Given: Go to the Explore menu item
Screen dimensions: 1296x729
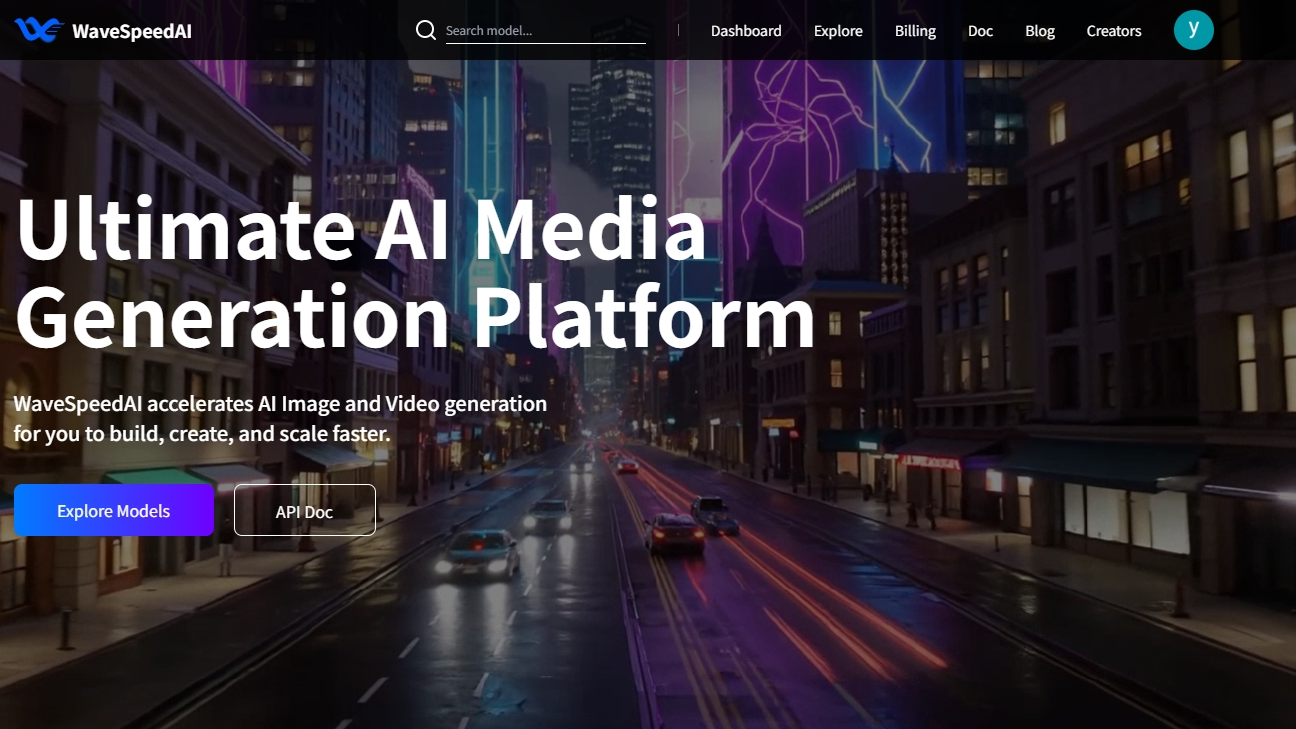Looking at the screenshot, I should (838, 31).
